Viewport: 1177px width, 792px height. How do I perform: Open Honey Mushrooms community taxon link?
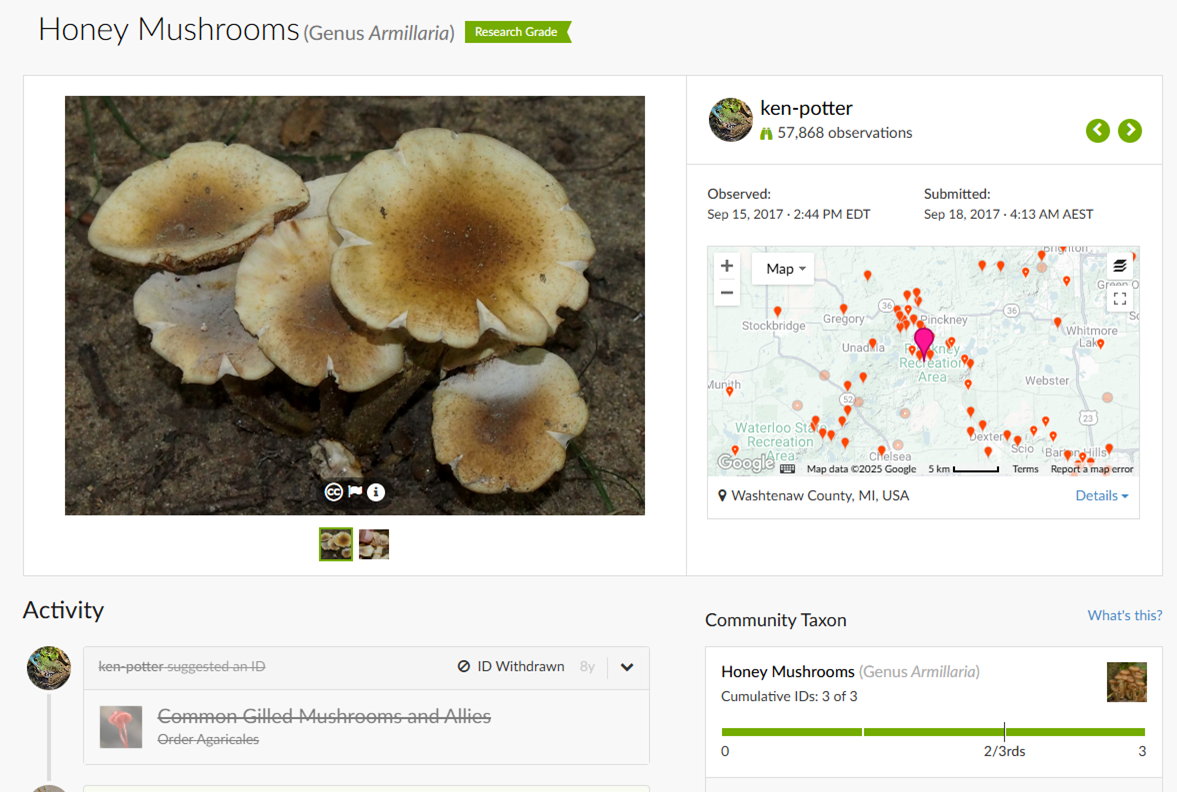[788, 672]
